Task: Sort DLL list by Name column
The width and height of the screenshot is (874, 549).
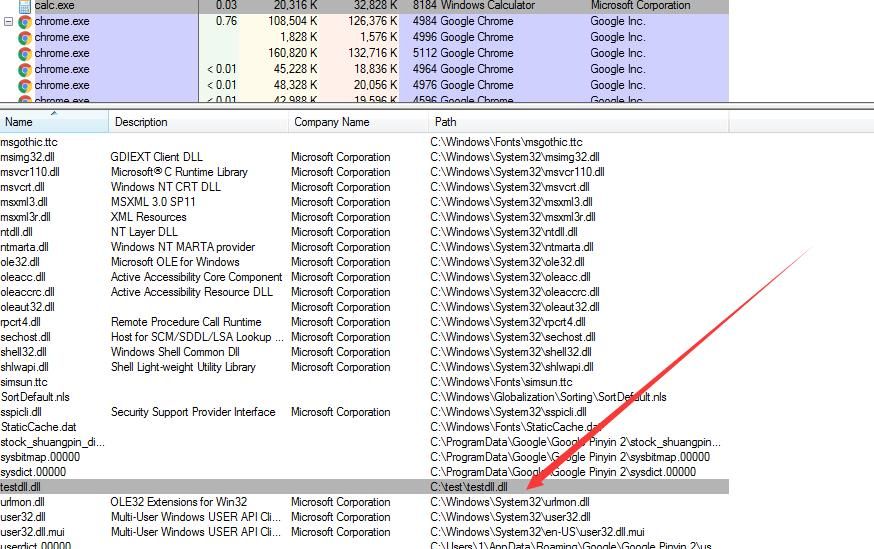Action: (54, 122)
